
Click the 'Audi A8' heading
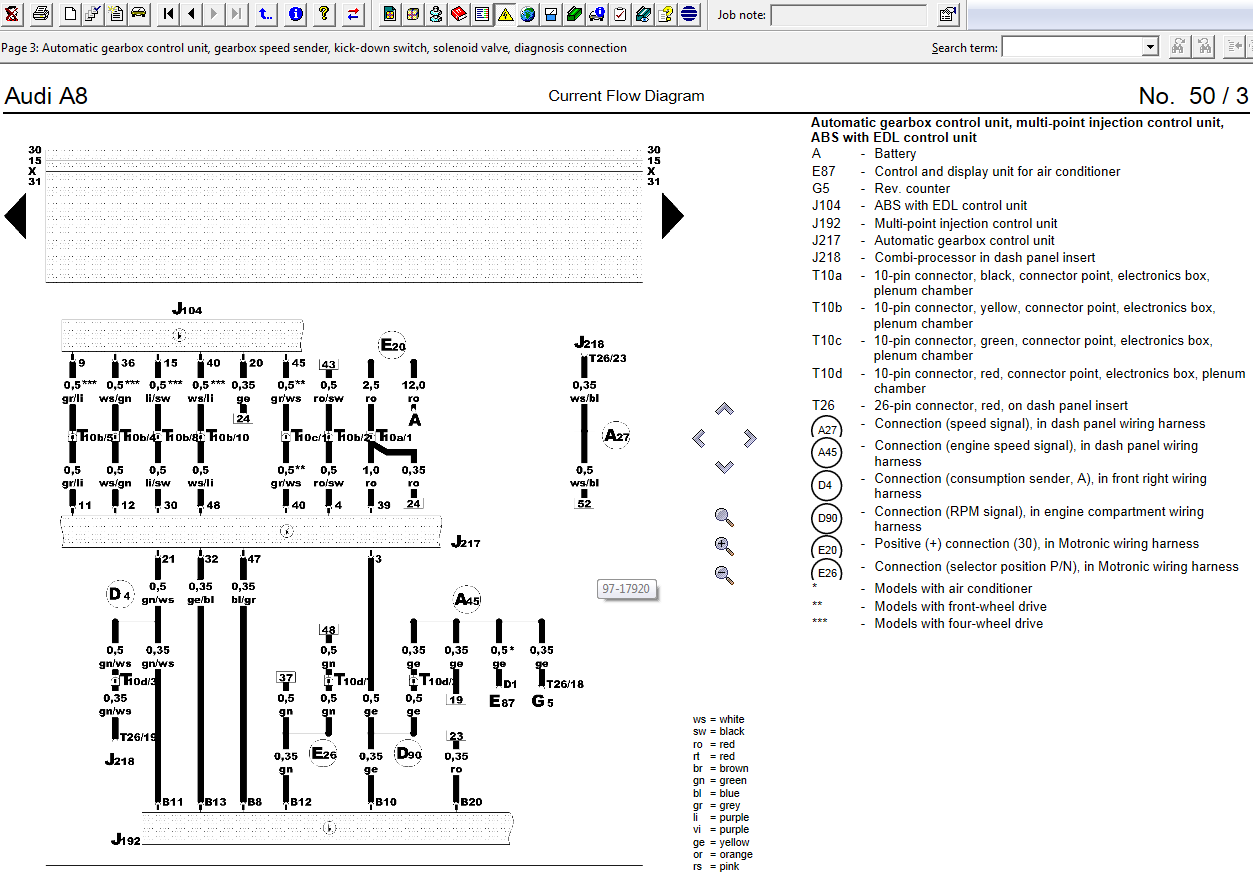tap(46, 96)
